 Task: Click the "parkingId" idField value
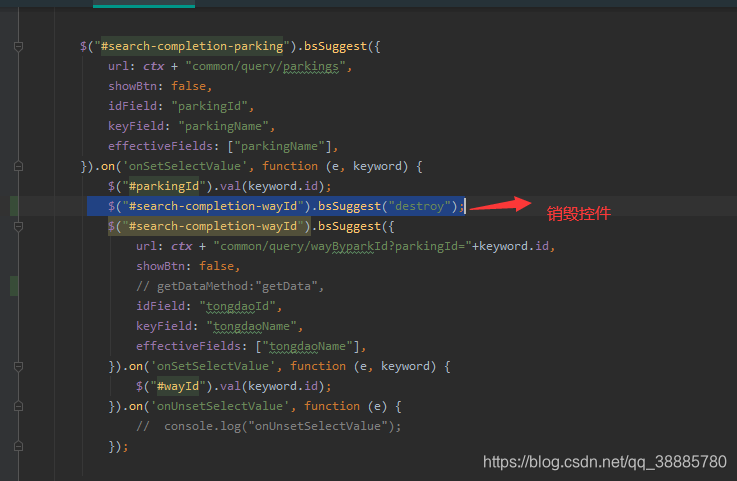(x=209, y=106)
